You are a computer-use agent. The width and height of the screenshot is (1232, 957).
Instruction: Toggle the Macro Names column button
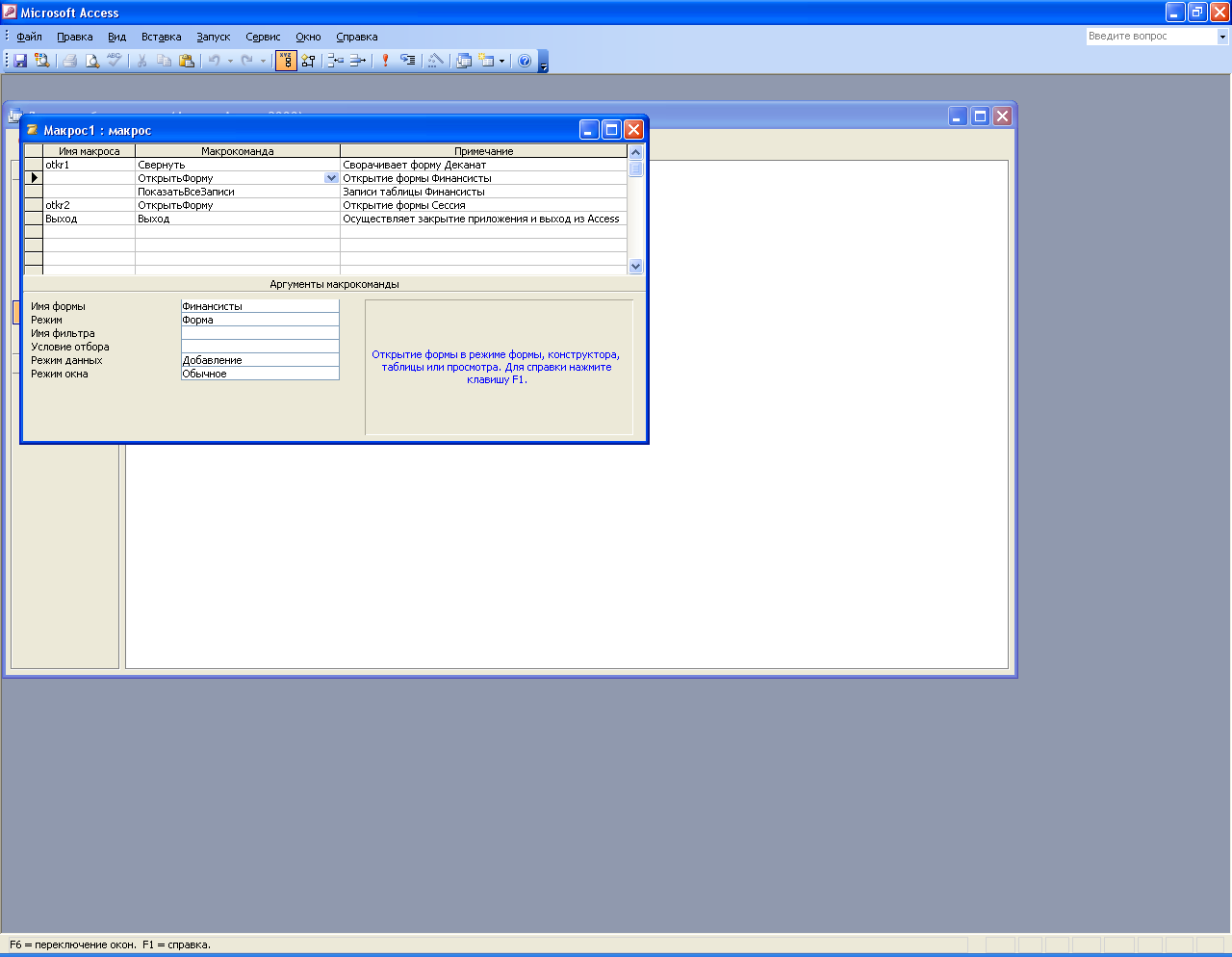point(286,61)
